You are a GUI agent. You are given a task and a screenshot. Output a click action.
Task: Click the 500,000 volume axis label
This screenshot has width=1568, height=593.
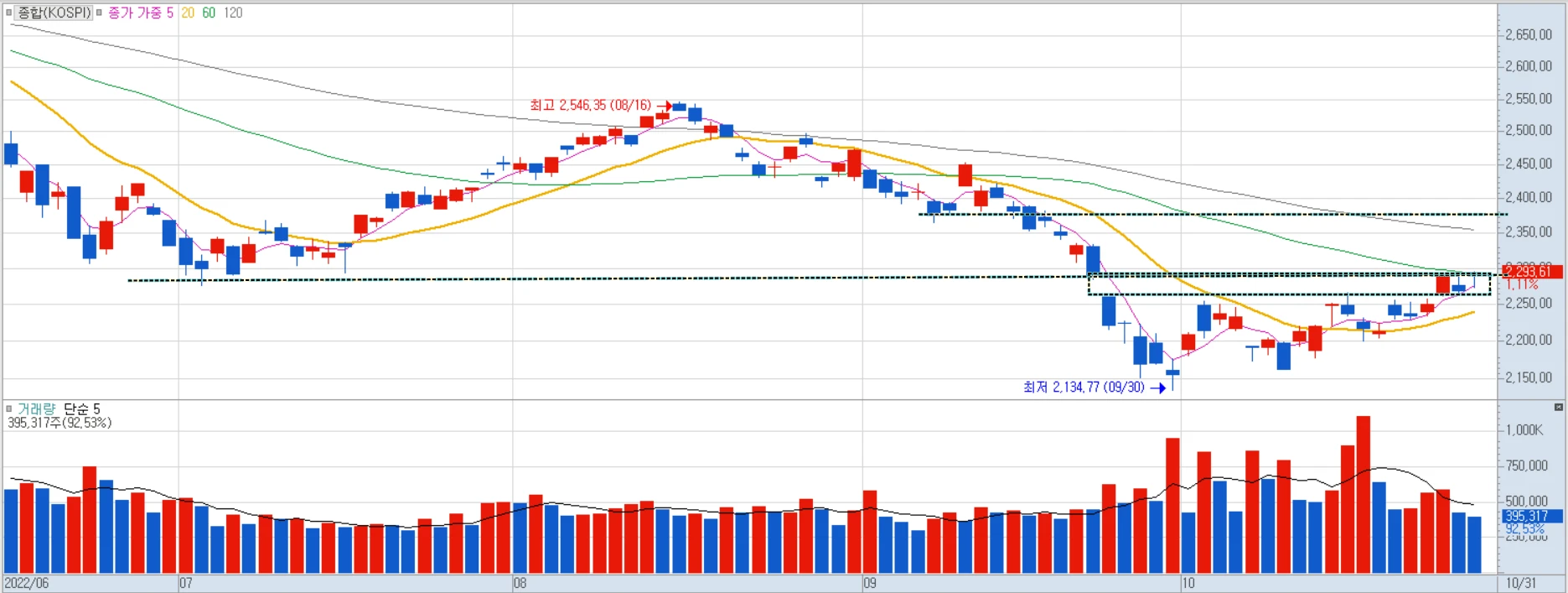pyautogui.click(x=1526, y=502)
